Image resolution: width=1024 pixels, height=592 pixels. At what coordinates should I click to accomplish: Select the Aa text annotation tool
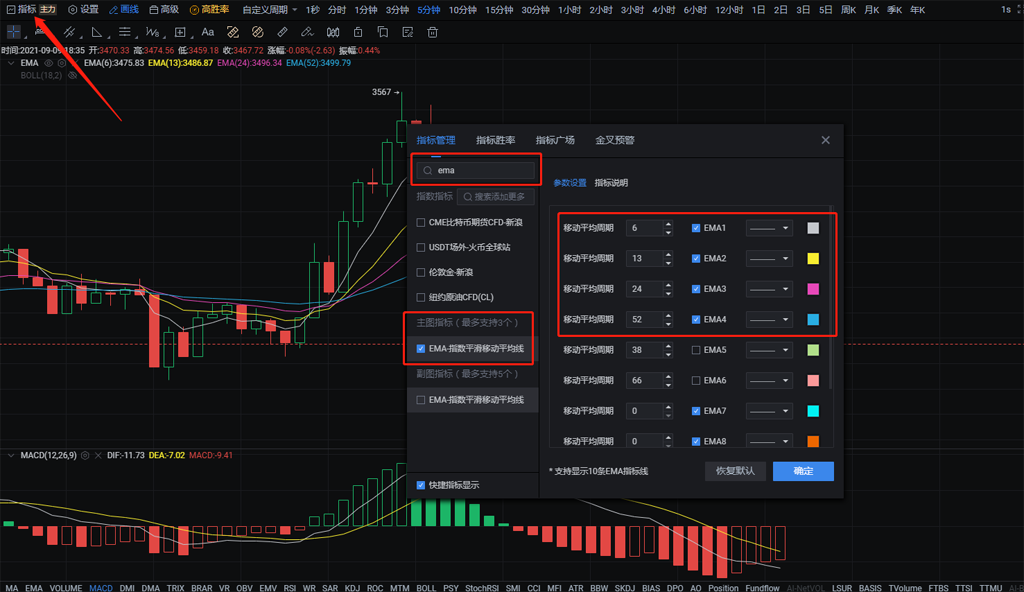pyautogui.click(x=208, y=32)
